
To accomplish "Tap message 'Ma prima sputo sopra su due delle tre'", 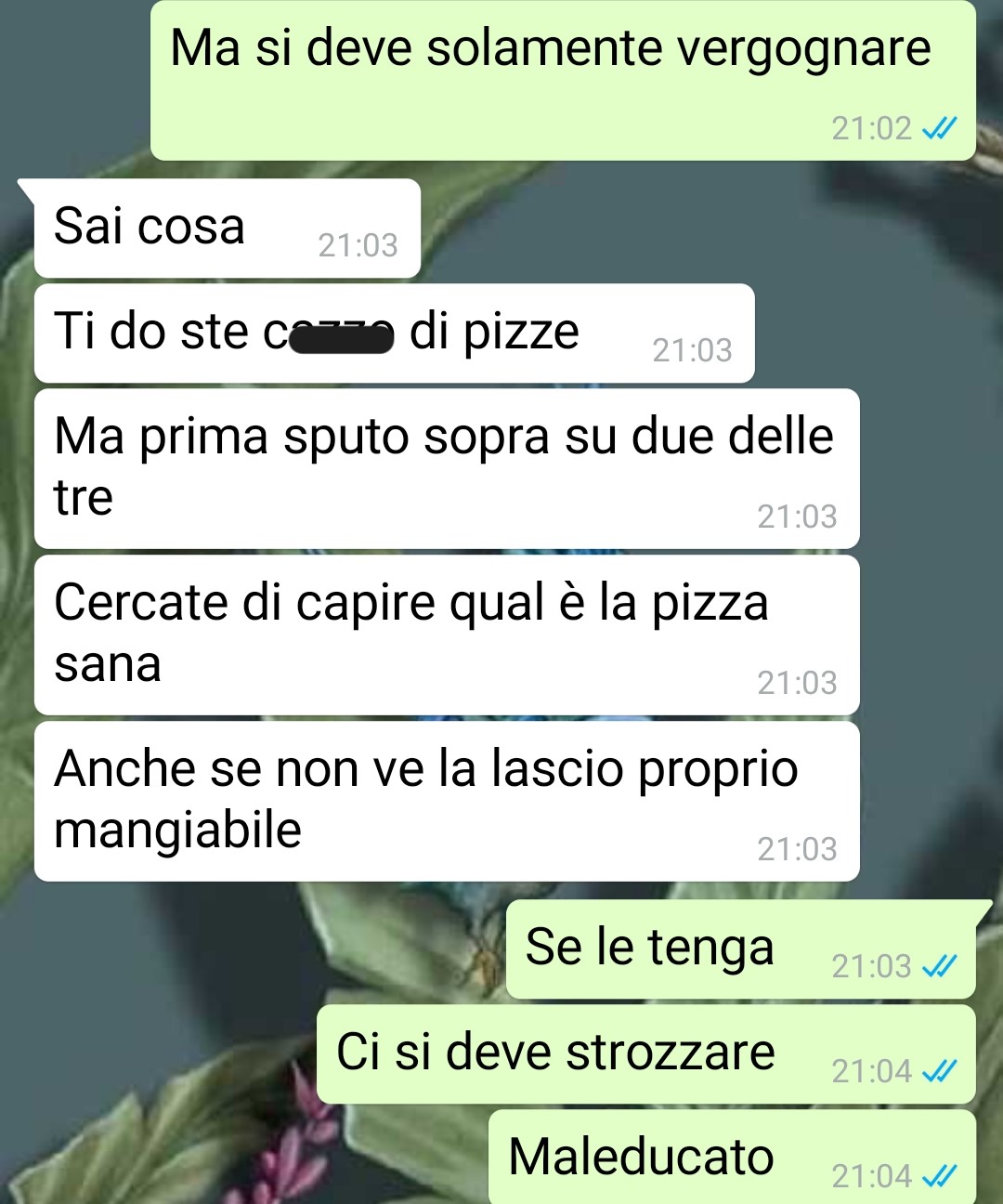I will [x=447, y=468].
